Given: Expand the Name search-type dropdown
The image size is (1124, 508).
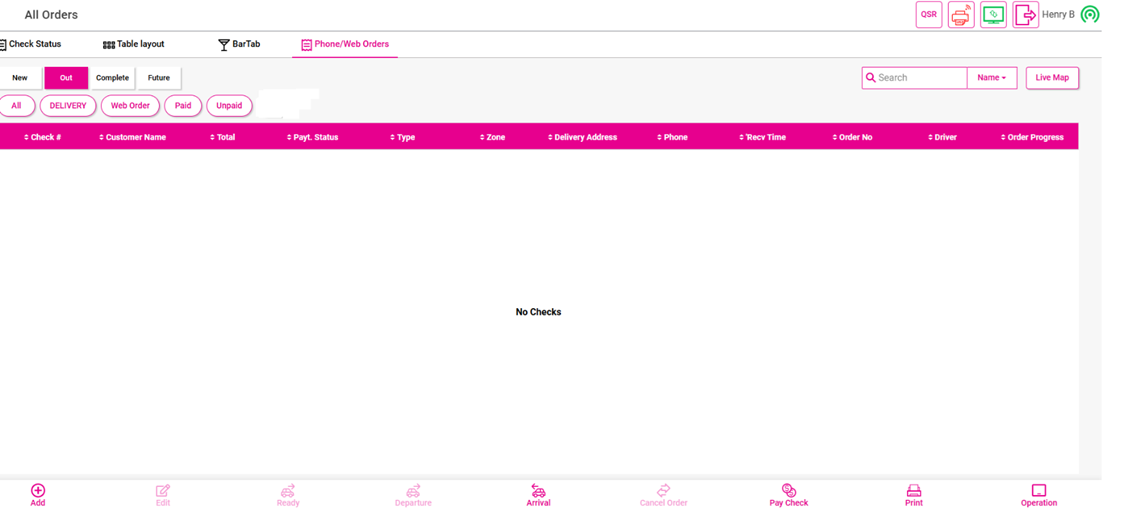Looking at the screenshot, I should 991,78.
